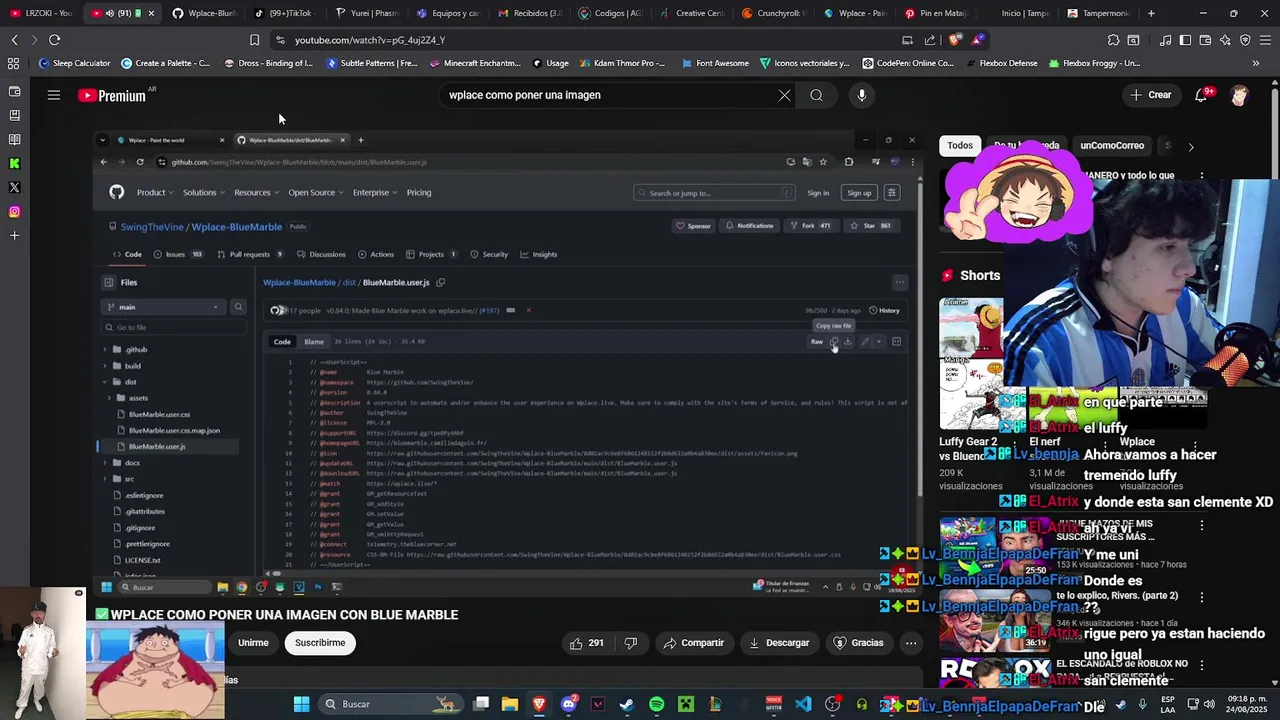Select the unComoCorreo filter chip
This screenshot has height=720, width=1280.
click(1112, 145)
